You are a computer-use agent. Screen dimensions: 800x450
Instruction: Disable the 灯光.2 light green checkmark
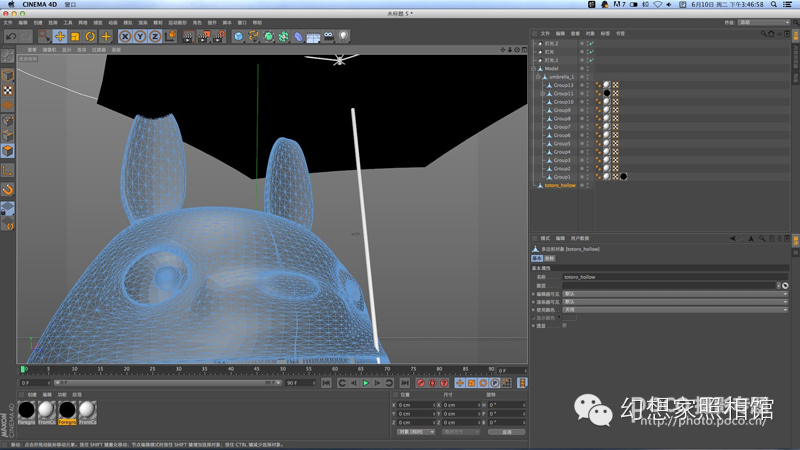(591, 43)
